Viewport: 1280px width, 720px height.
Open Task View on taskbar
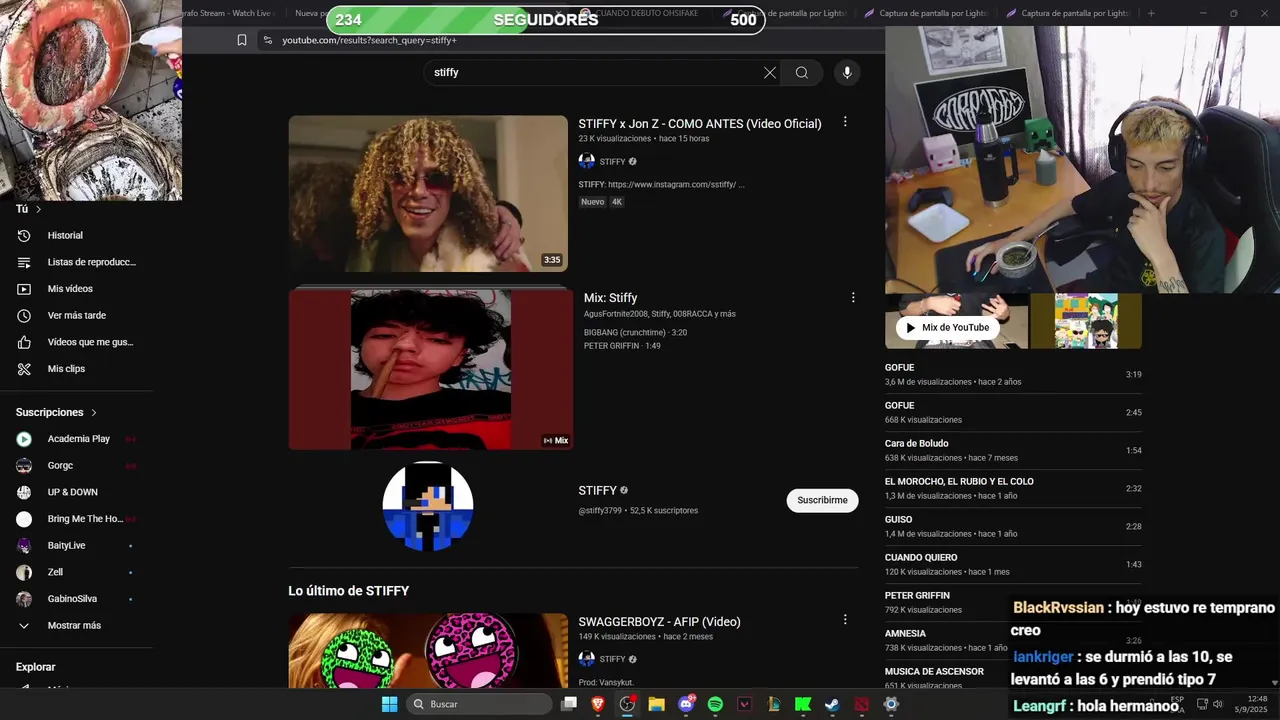[x=569, y=704]
